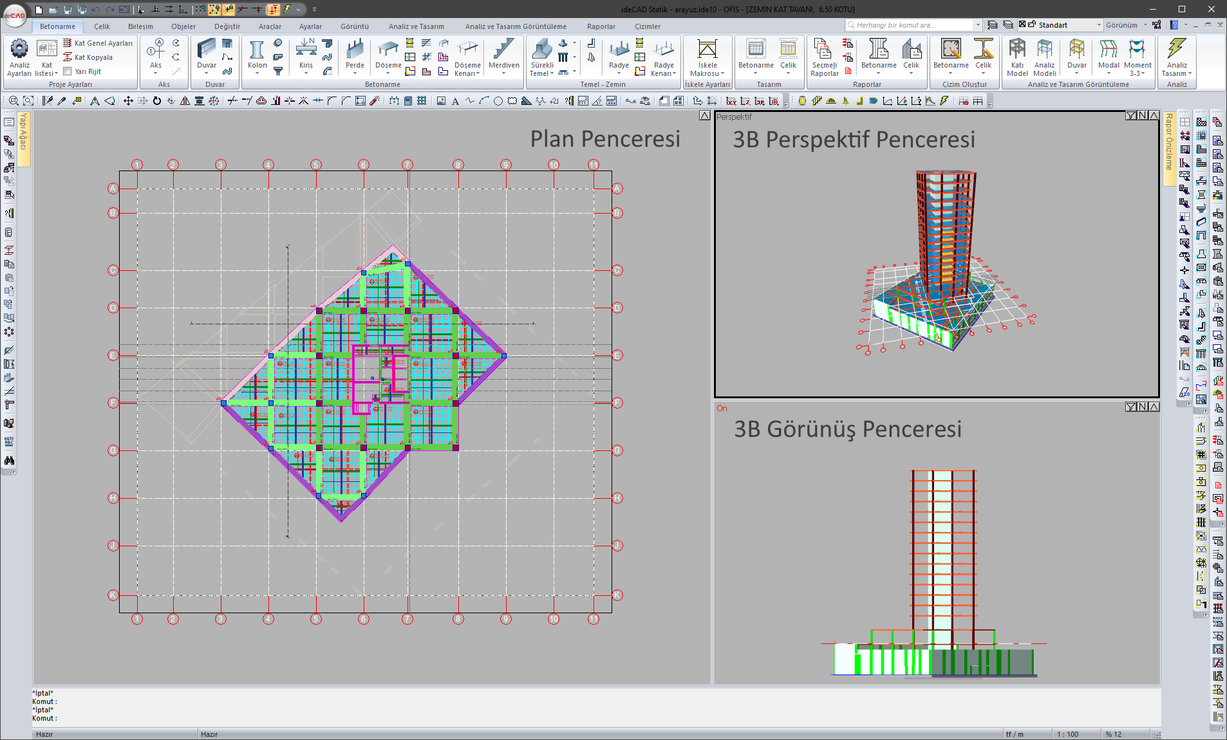1227x740 pixels.
Task: Switch to the Çelik ribbon tab
Action: [102, 27]
